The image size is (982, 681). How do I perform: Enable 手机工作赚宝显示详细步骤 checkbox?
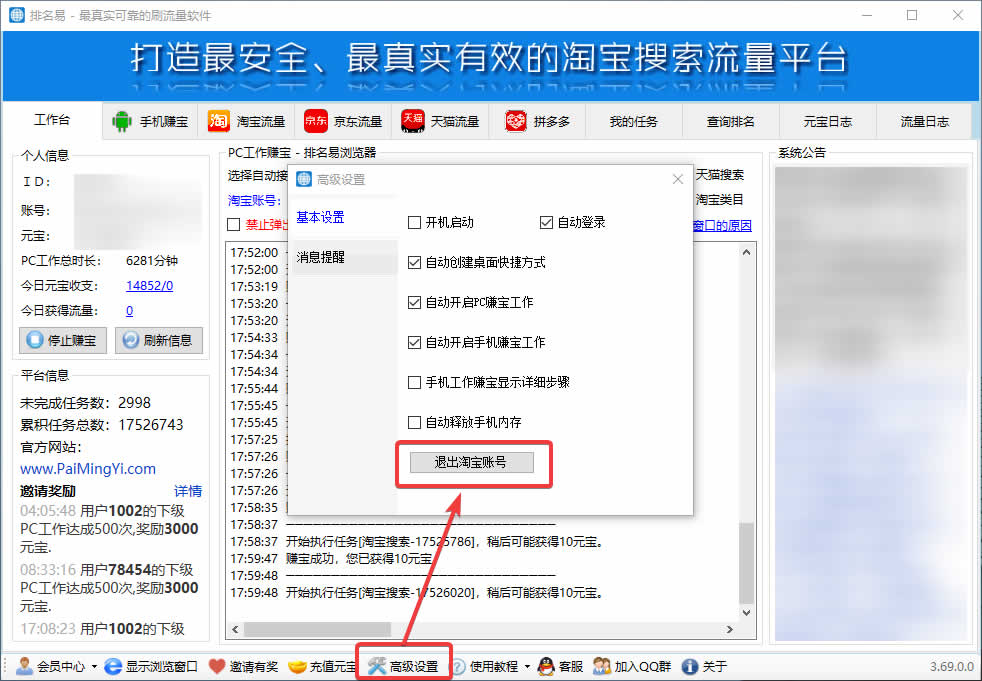pyautogui.click(x=414, y=382)
